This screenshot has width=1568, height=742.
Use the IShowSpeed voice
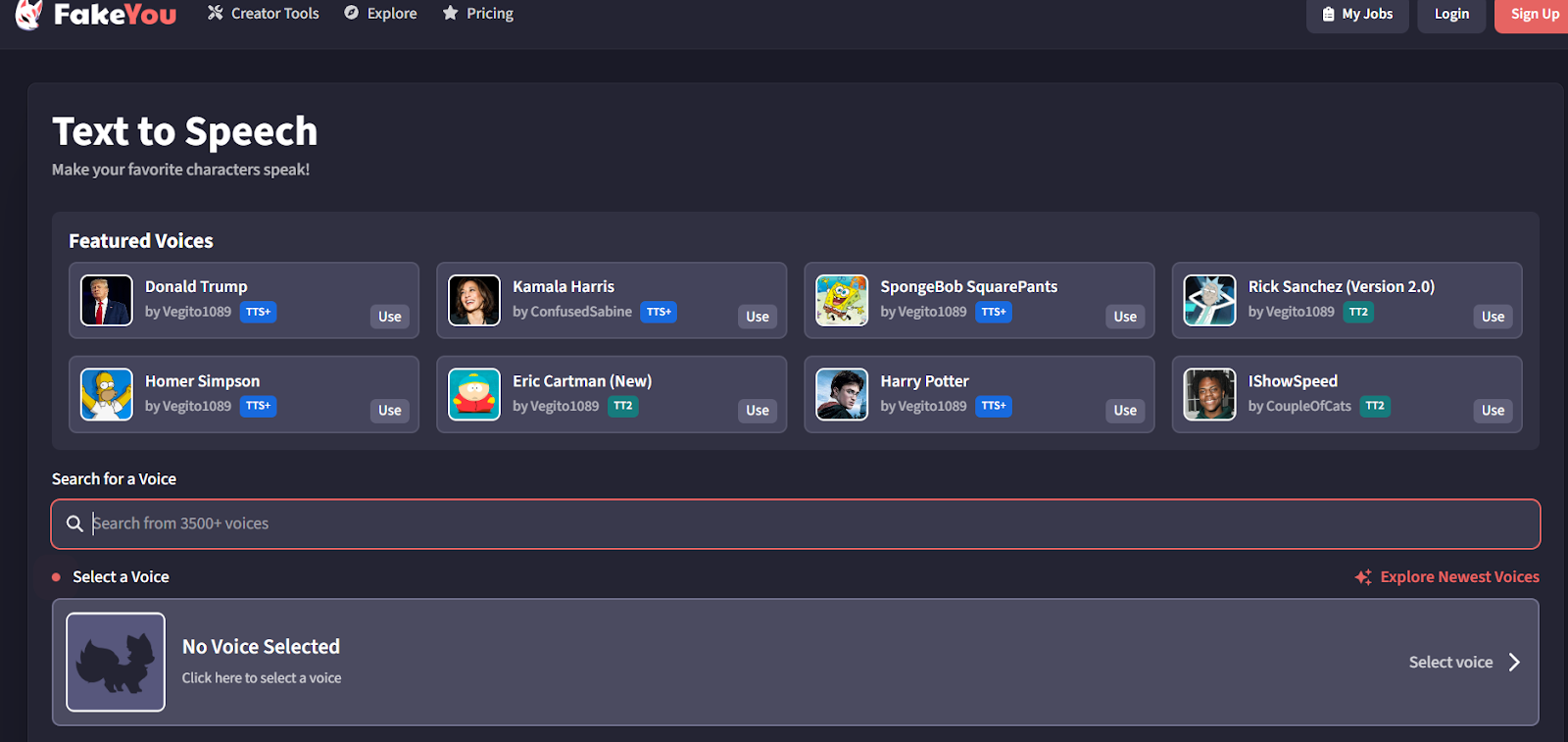tap(1493, 411)
